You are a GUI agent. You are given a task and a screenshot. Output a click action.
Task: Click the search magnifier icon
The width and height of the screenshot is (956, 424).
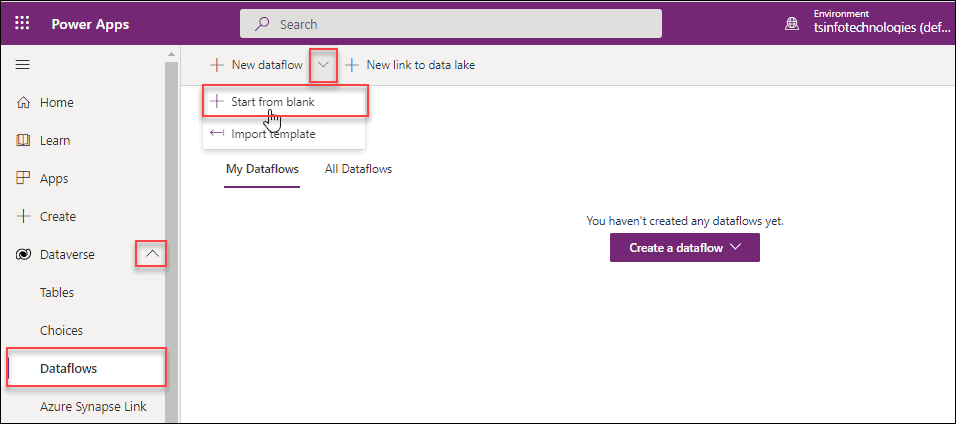tap(262, 24)
